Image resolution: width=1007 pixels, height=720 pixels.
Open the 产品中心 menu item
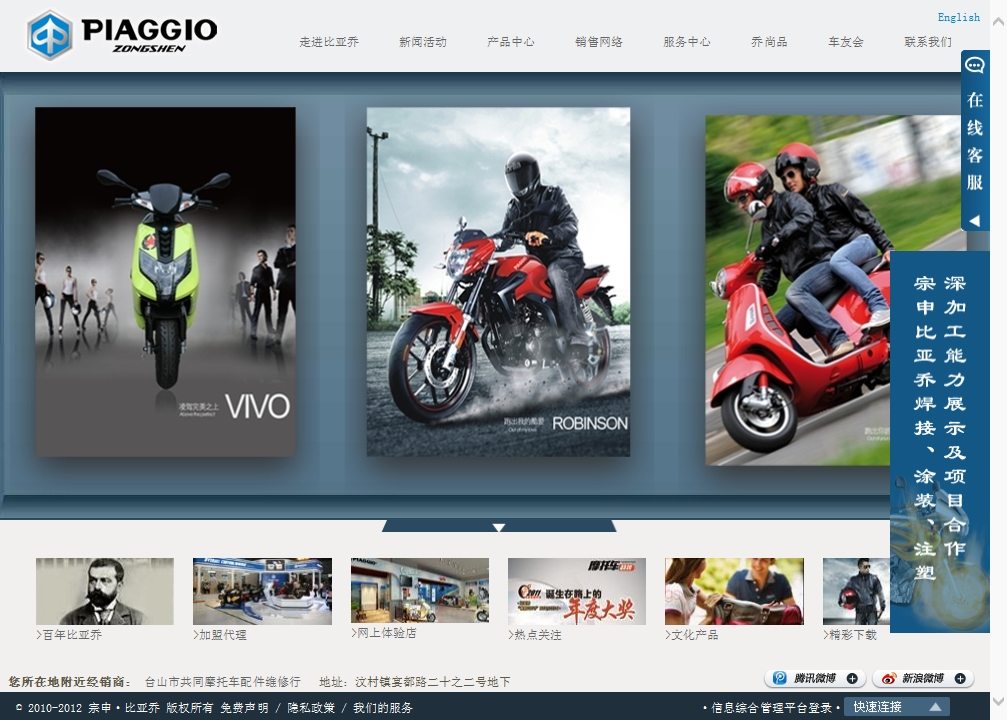click(510, 42)
